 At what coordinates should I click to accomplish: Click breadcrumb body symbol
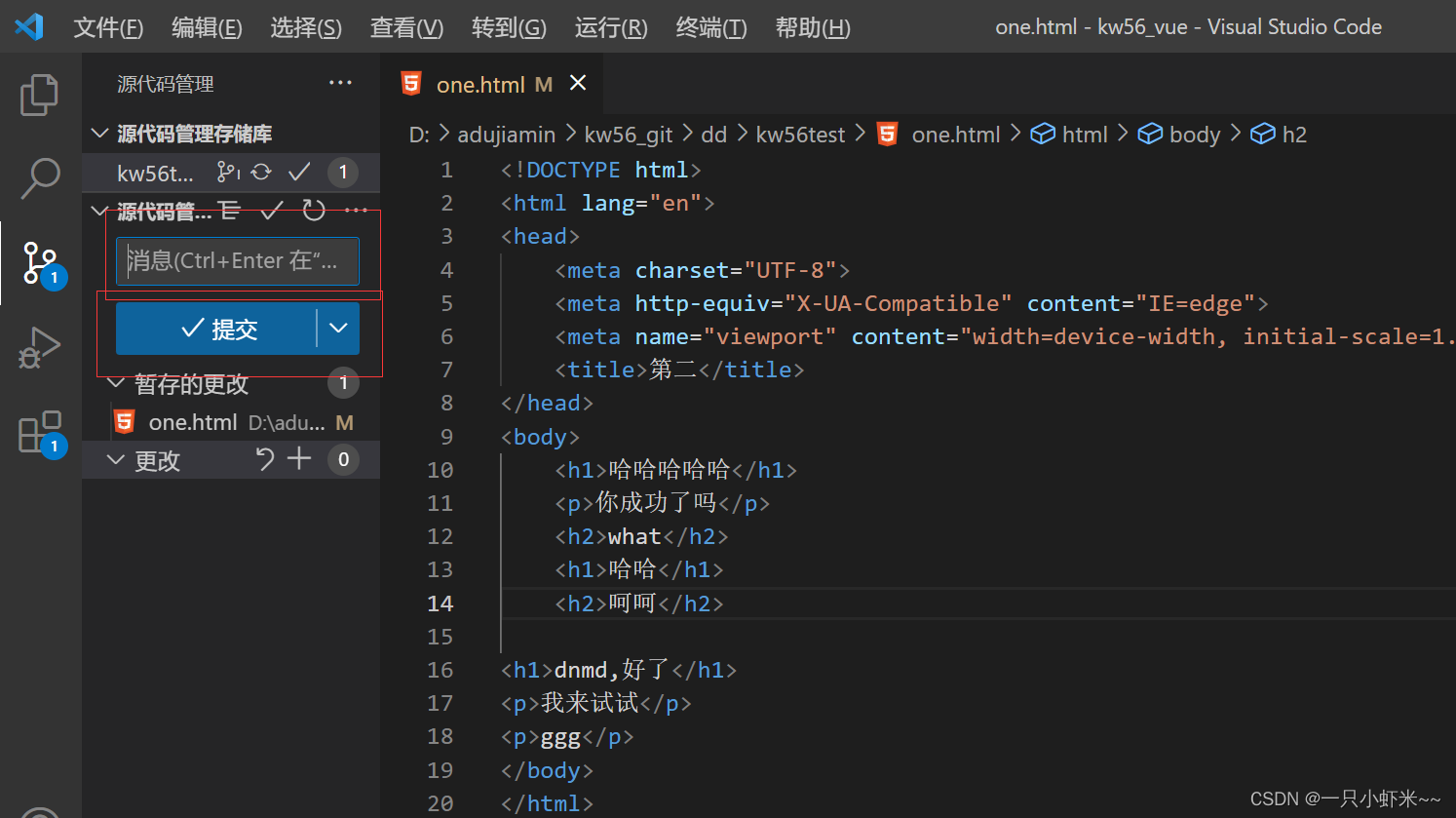(1179, 135)
